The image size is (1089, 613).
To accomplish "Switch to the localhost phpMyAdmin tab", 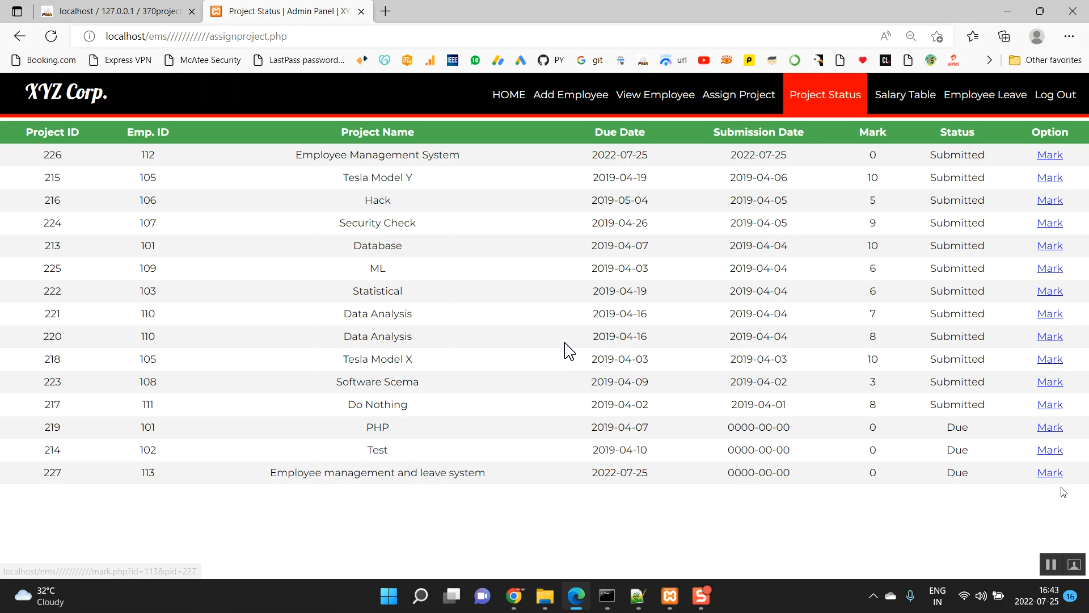I will 117,11.
